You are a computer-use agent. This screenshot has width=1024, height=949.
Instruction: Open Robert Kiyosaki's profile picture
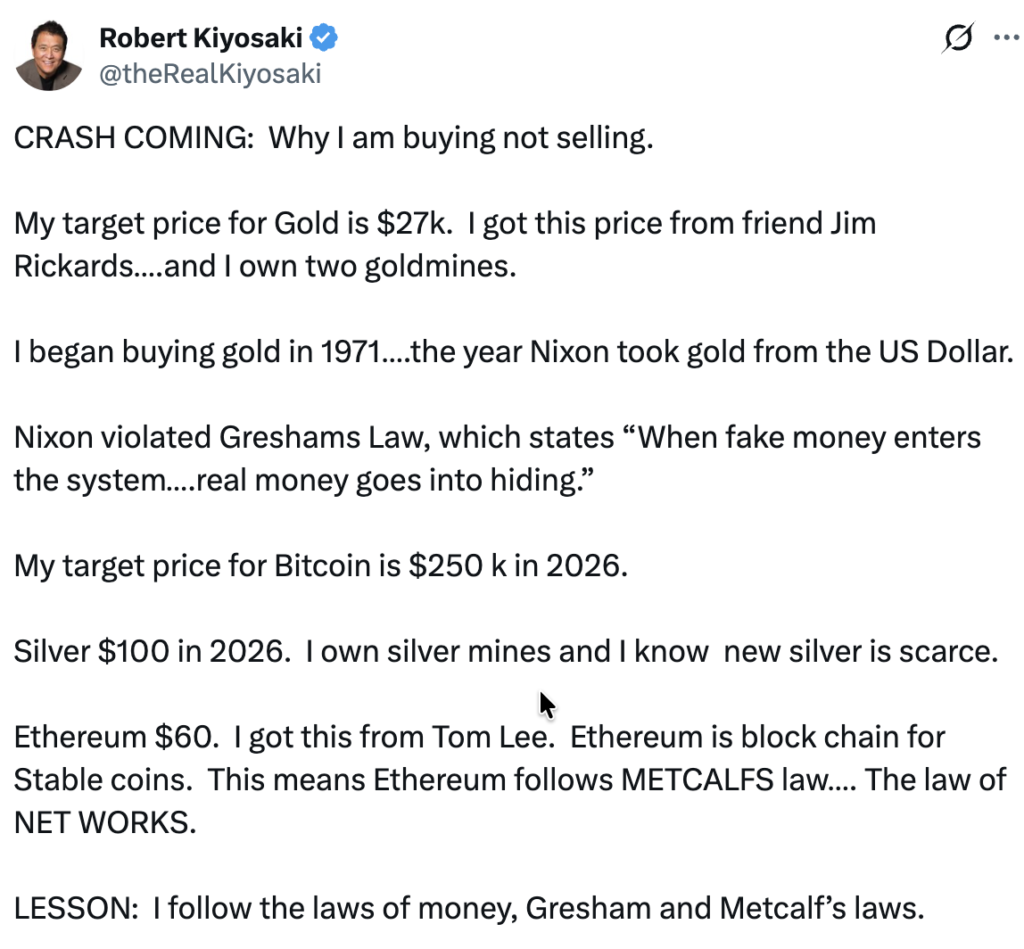pyautogui.click(x=48, y=56)
